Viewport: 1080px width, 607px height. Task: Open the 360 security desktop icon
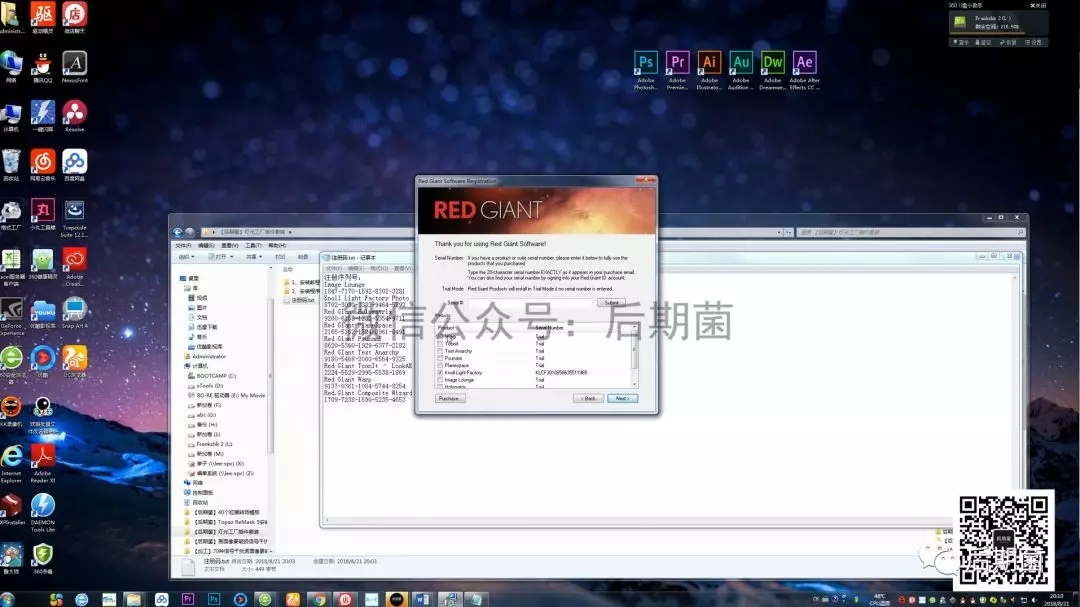[43, 558]
